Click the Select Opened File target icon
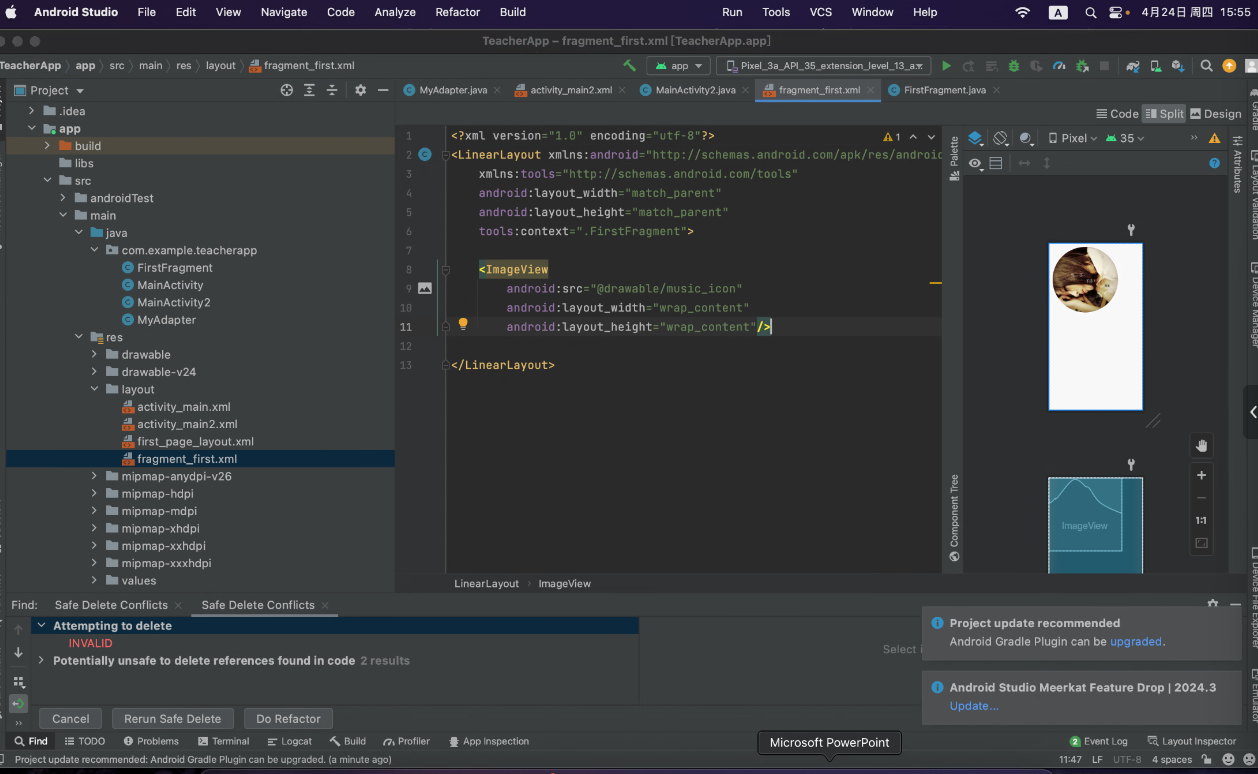Screen dimensions: 1258x774 point(287,90)
